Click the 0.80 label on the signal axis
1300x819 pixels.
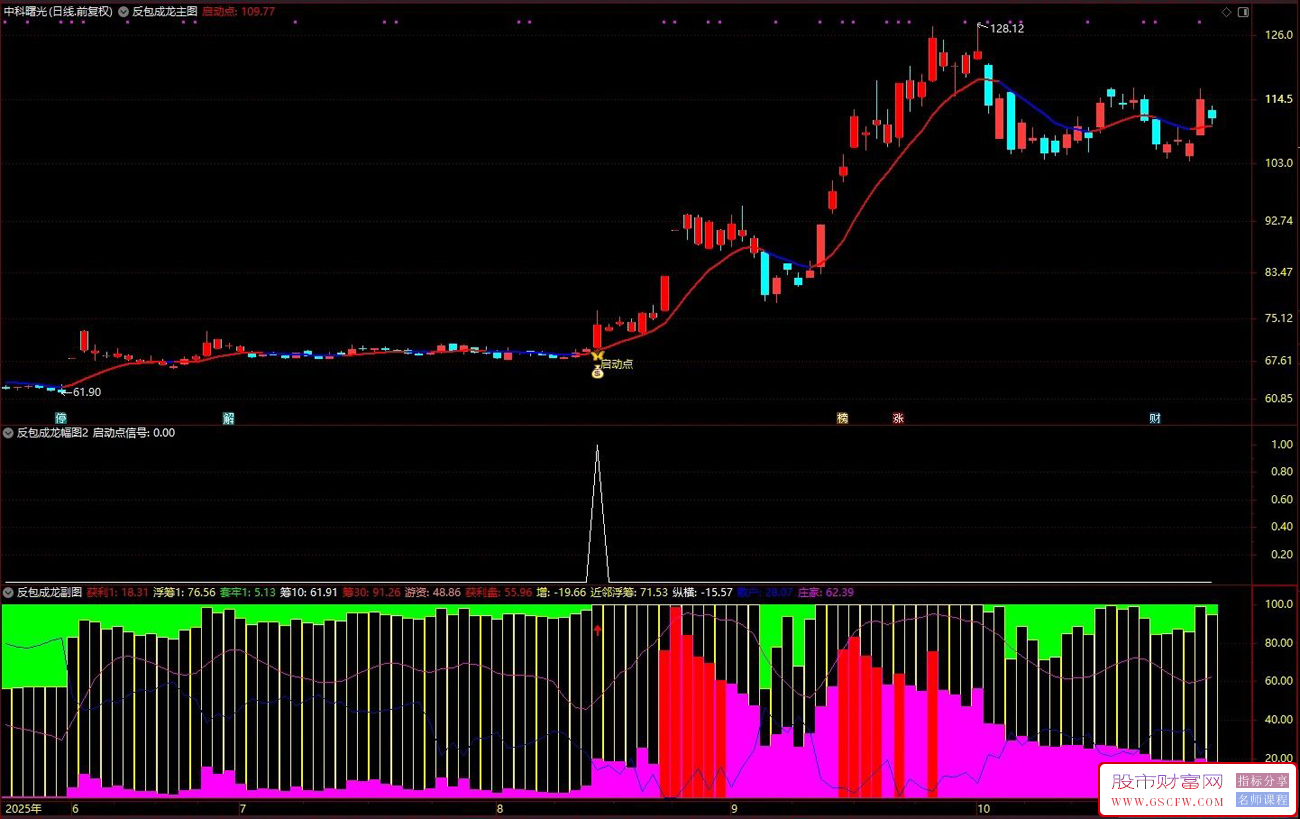[x=1281, y=471]
